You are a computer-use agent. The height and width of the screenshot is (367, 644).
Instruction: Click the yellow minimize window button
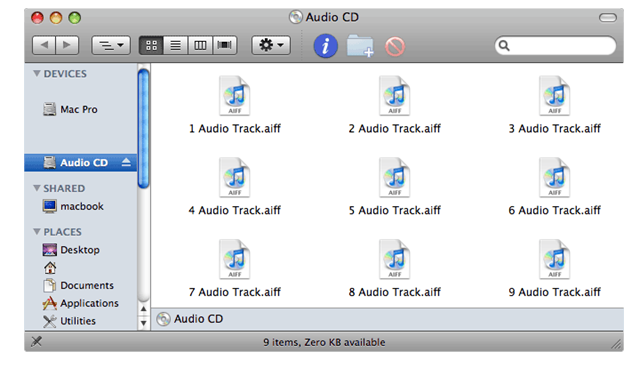pos(56,18)
